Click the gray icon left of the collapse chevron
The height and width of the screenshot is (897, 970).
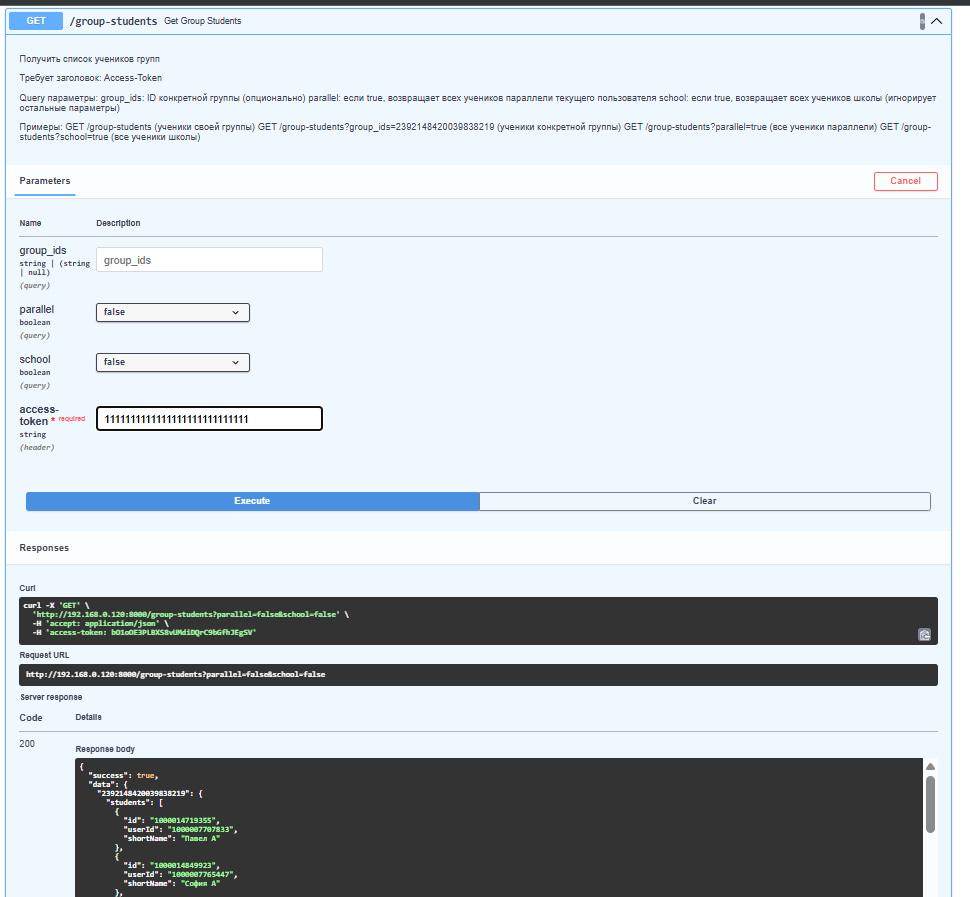tap(922, 20)
